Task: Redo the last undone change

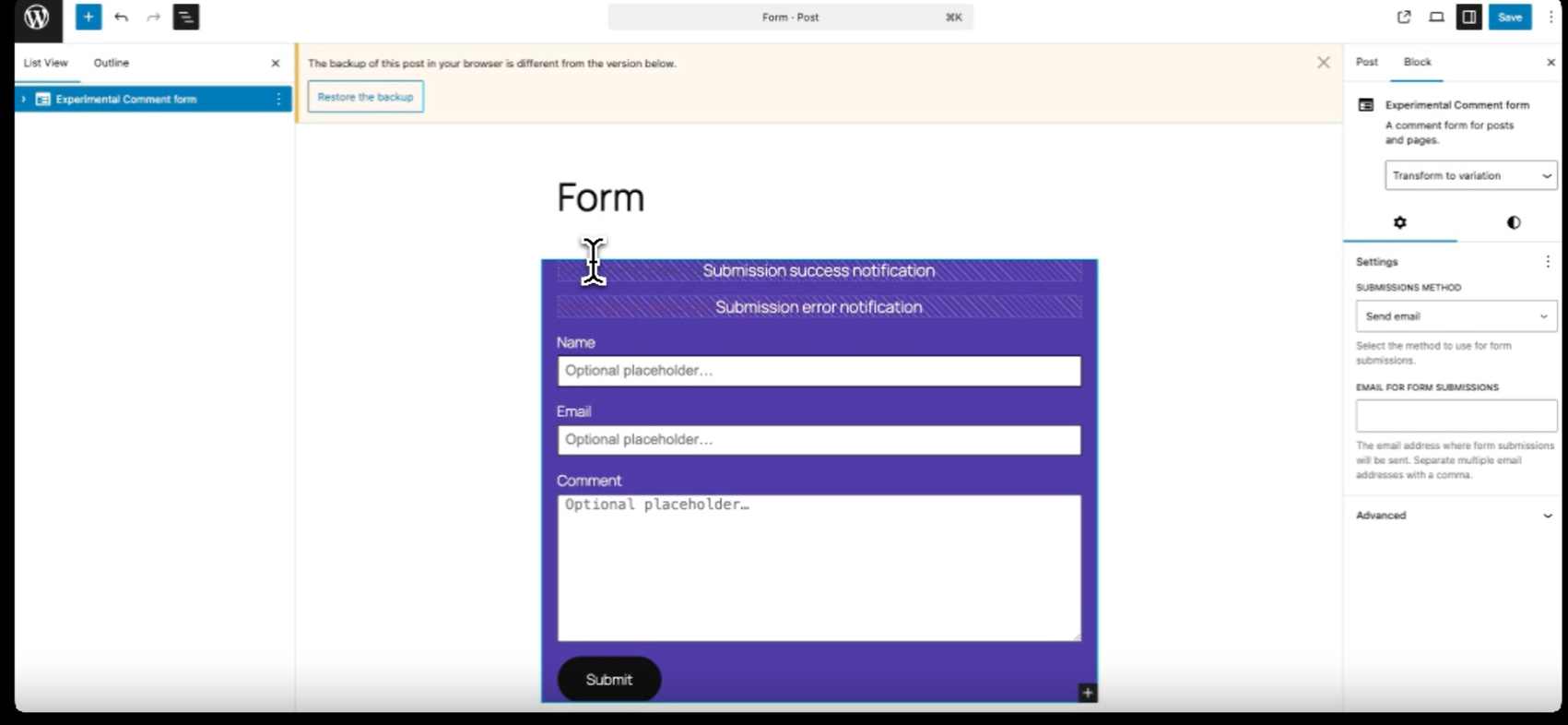Action: point(153,17)
